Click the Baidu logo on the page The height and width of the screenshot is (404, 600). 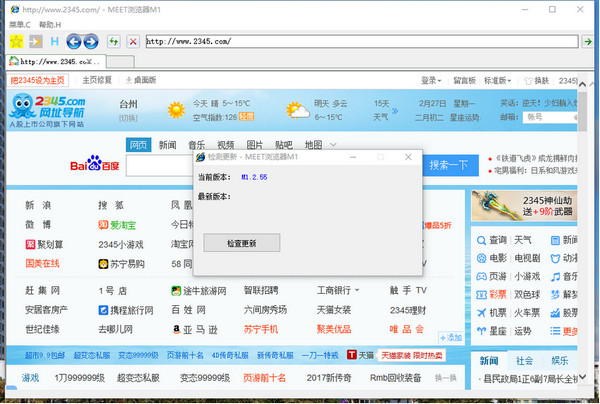pyautogui.click(x=95, y=163)
